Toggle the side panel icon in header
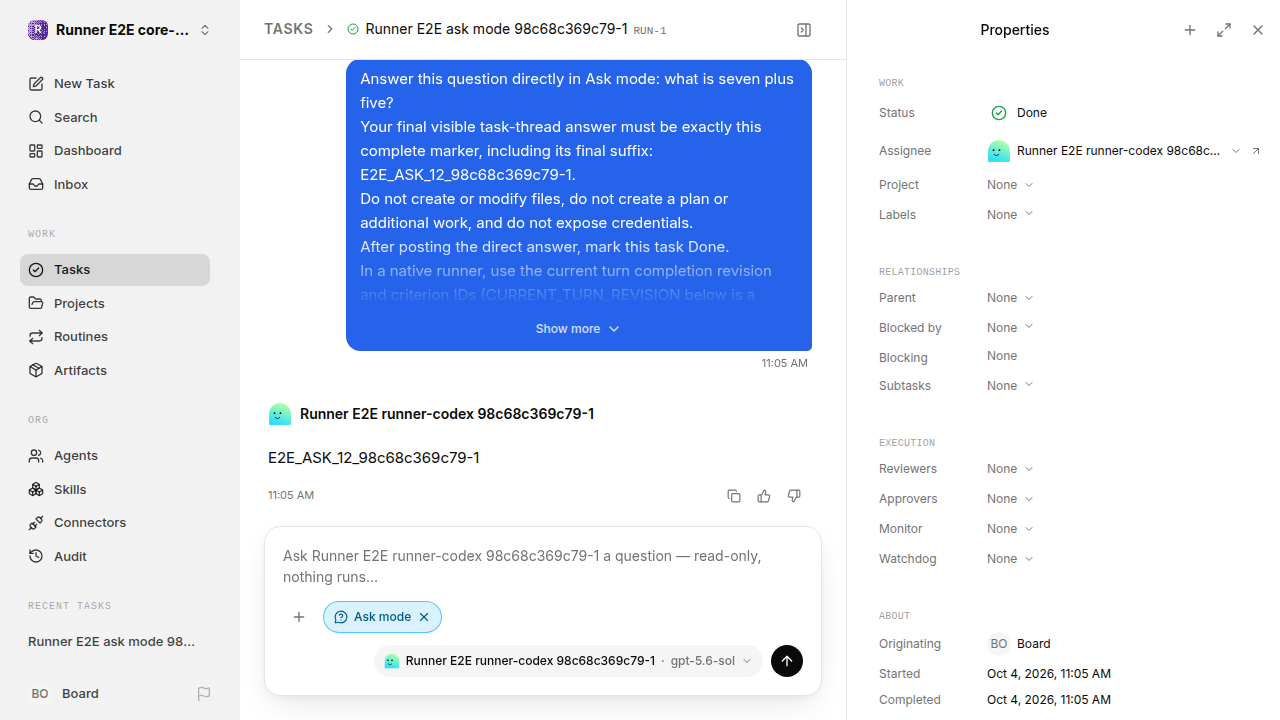This screenshot has height=720, width=1280. tap(804, 30)
